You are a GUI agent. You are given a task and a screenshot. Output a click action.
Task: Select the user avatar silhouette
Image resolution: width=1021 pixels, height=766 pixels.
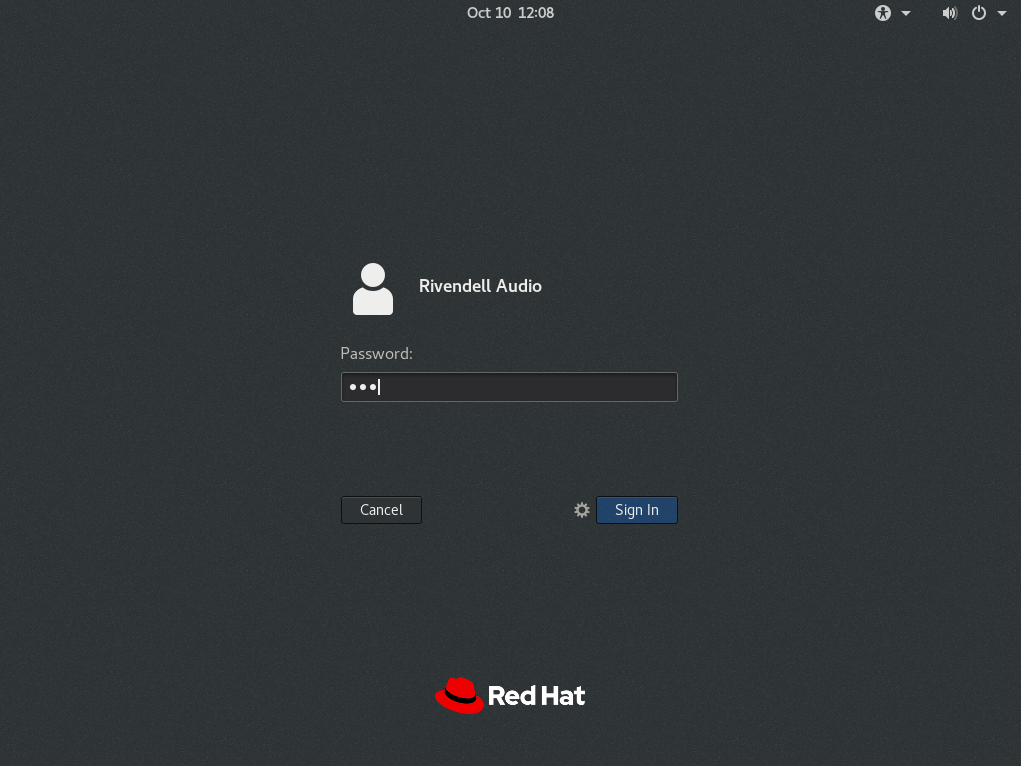tap(373, 289)
